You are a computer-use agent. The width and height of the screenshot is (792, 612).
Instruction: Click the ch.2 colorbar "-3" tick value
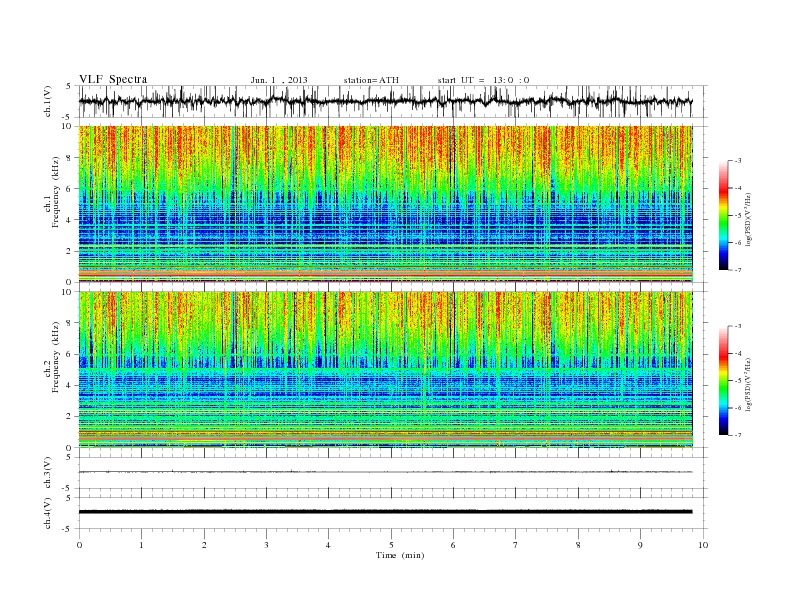coord(738,326)
